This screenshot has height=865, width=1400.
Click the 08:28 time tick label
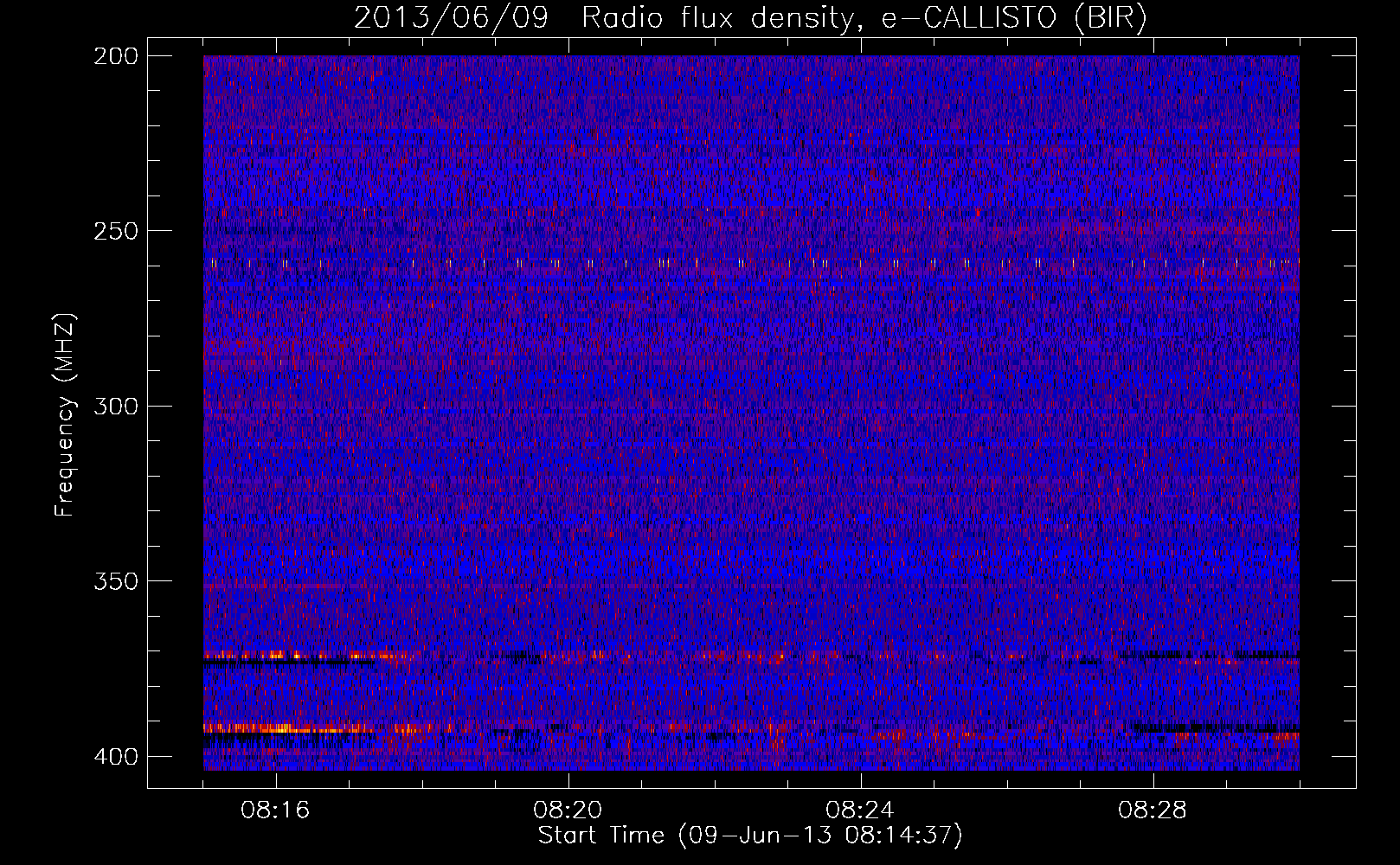pyautogui.click(x=1153, y=811)
